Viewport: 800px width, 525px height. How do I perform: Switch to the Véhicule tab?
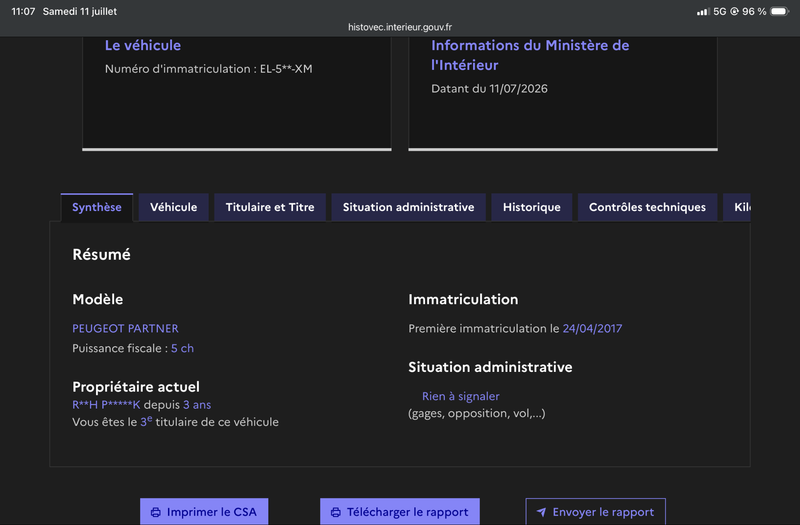click(173, 207)
